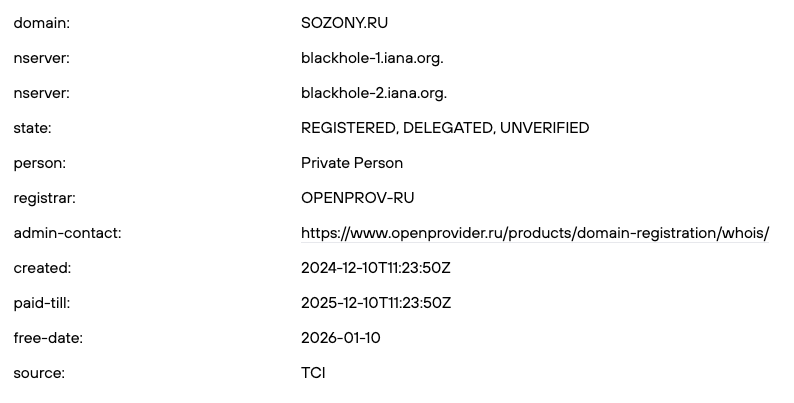Click the free-date value 2026-01-10
Viewport: 794px width, 403px height.
point(340,338)
